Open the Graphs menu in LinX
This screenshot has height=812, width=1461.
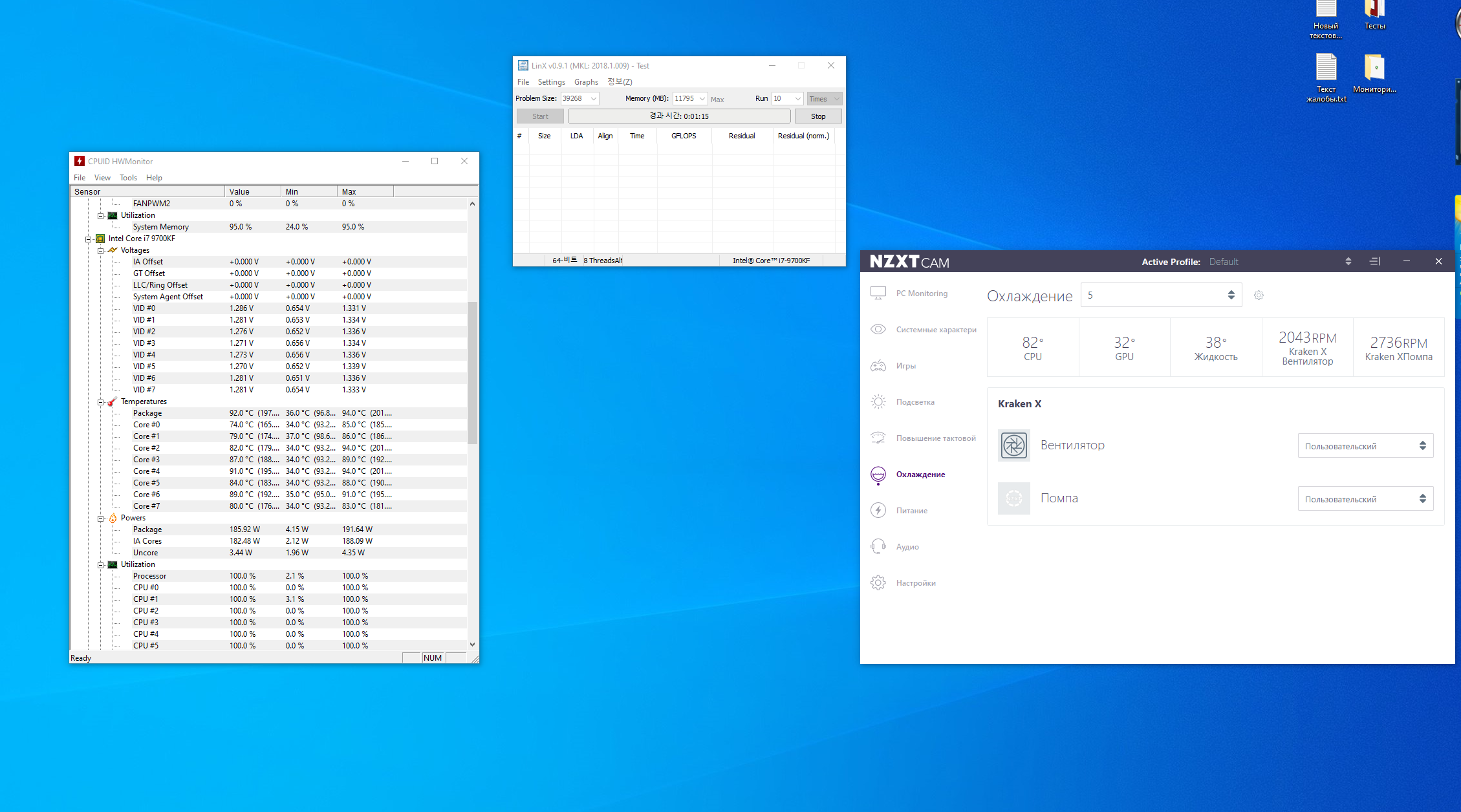(x=585, y=82)
